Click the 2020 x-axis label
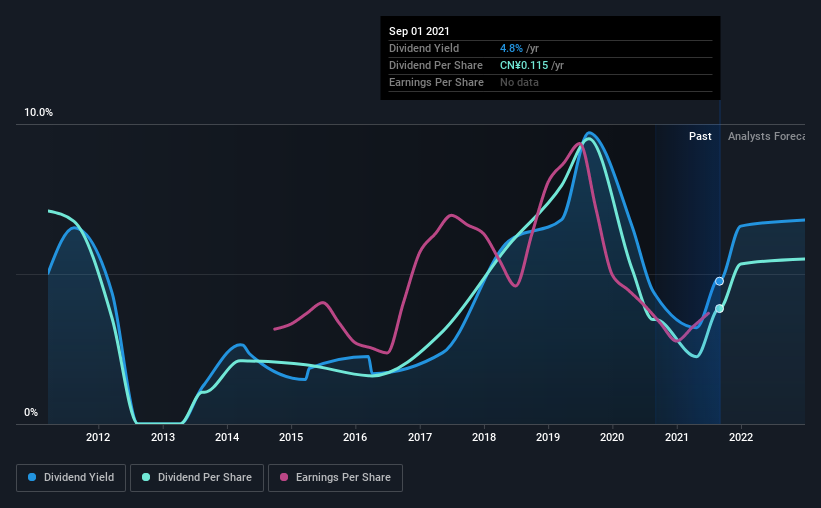The image size is (821, 508). click(x=612, y=437)
